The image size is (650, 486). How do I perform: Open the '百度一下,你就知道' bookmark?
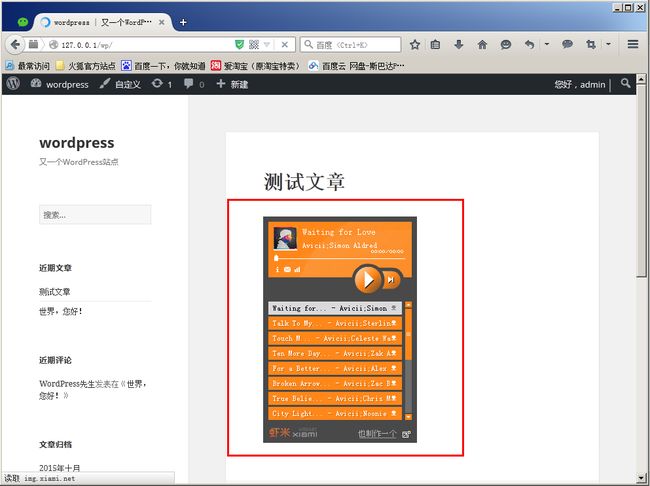pos(163,66)
